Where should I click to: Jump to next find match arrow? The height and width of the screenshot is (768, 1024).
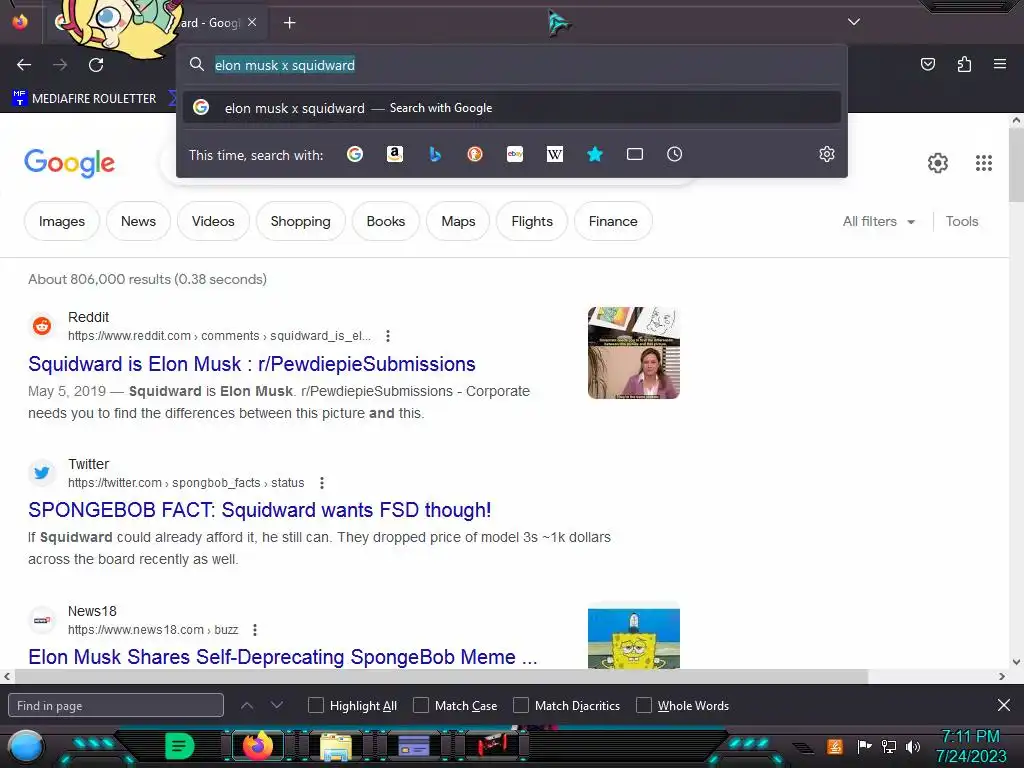(277, 705)
